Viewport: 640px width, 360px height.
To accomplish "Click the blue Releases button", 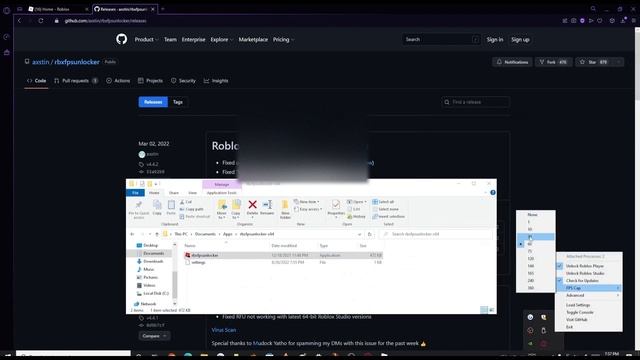I will tap(153, 102).
